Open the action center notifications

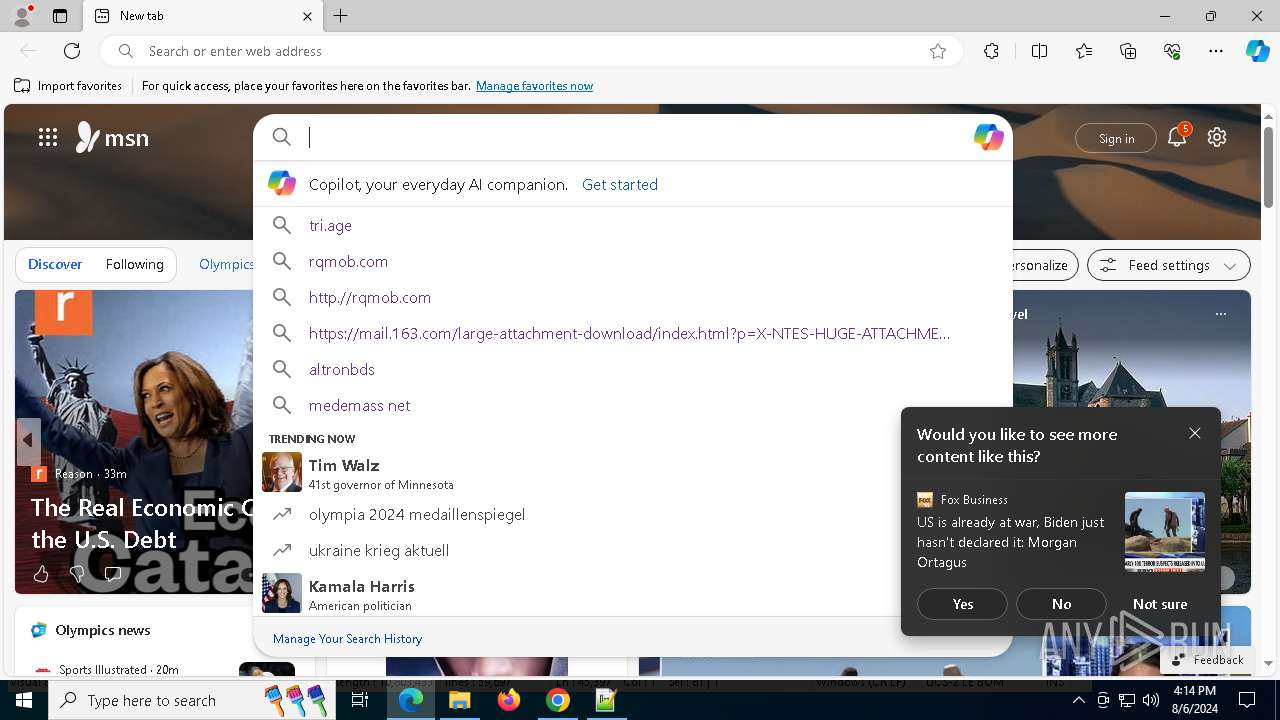coord(1247,700)
